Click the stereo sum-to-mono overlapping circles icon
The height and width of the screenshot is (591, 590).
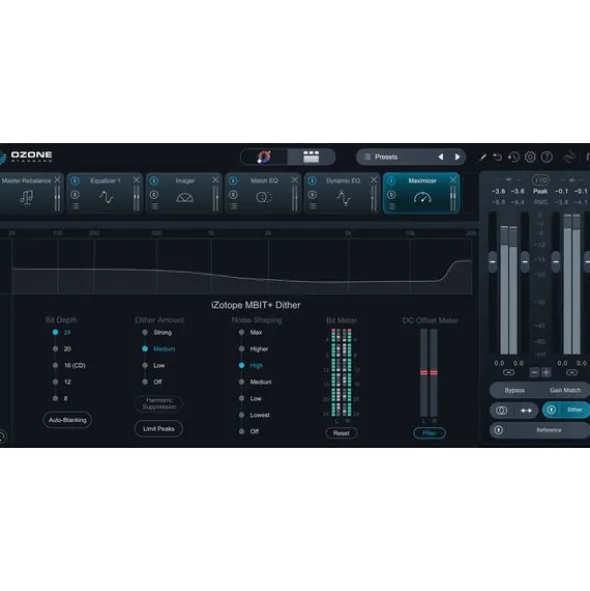click(501, 410)
